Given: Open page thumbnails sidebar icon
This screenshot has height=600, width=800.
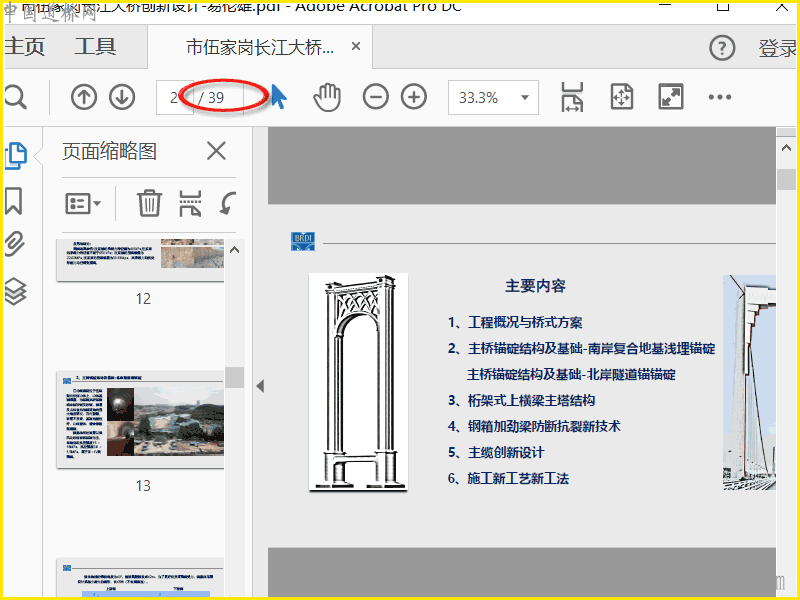Looking at the screenshot, I should pos(16,156).
